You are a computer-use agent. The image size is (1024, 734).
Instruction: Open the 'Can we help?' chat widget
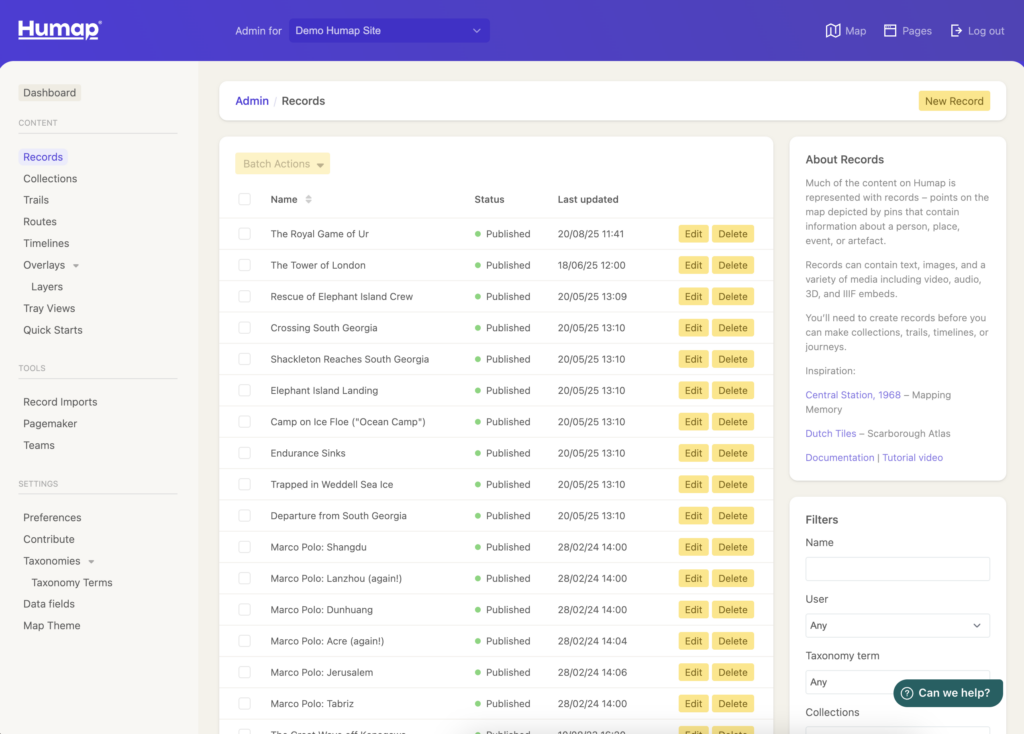(x=946, y=692)
